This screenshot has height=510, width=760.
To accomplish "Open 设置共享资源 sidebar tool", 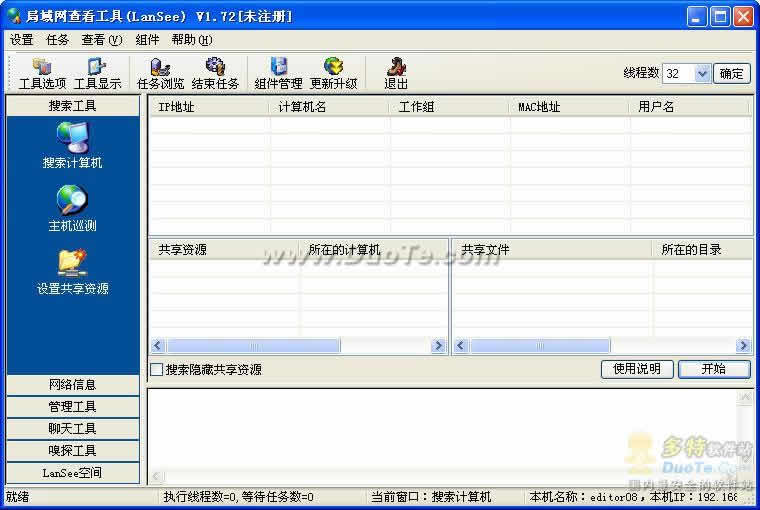I will tap(72, 271).
